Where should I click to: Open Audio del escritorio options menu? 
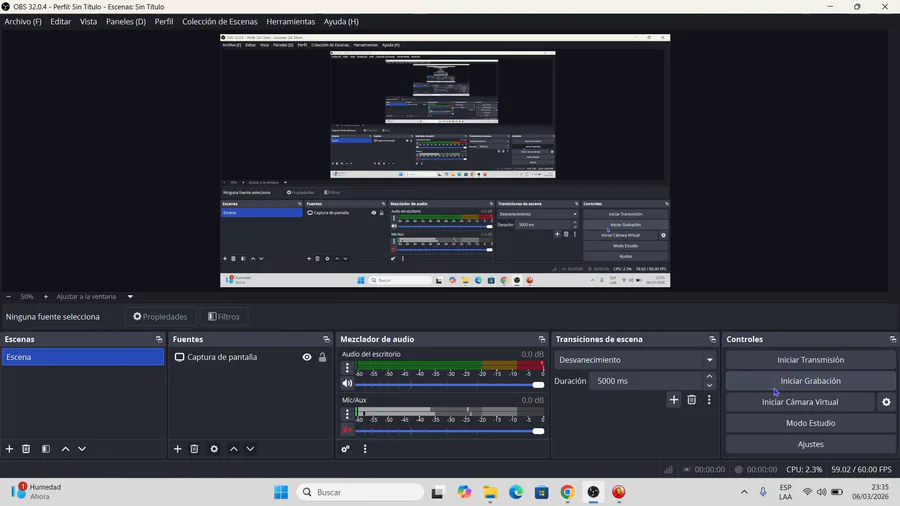[347, 367]
